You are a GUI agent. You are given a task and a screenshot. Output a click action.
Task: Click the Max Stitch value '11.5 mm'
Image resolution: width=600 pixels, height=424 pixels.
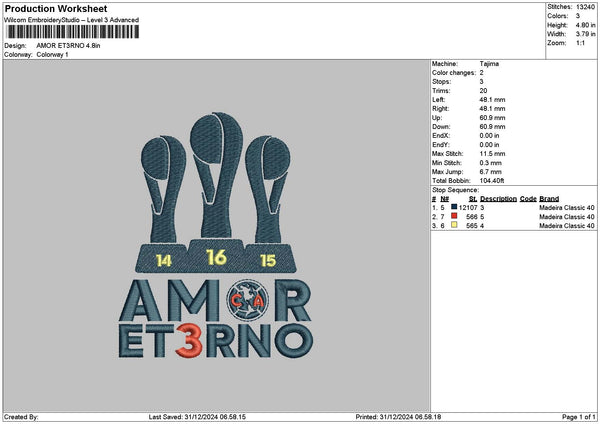pos(492,154)
